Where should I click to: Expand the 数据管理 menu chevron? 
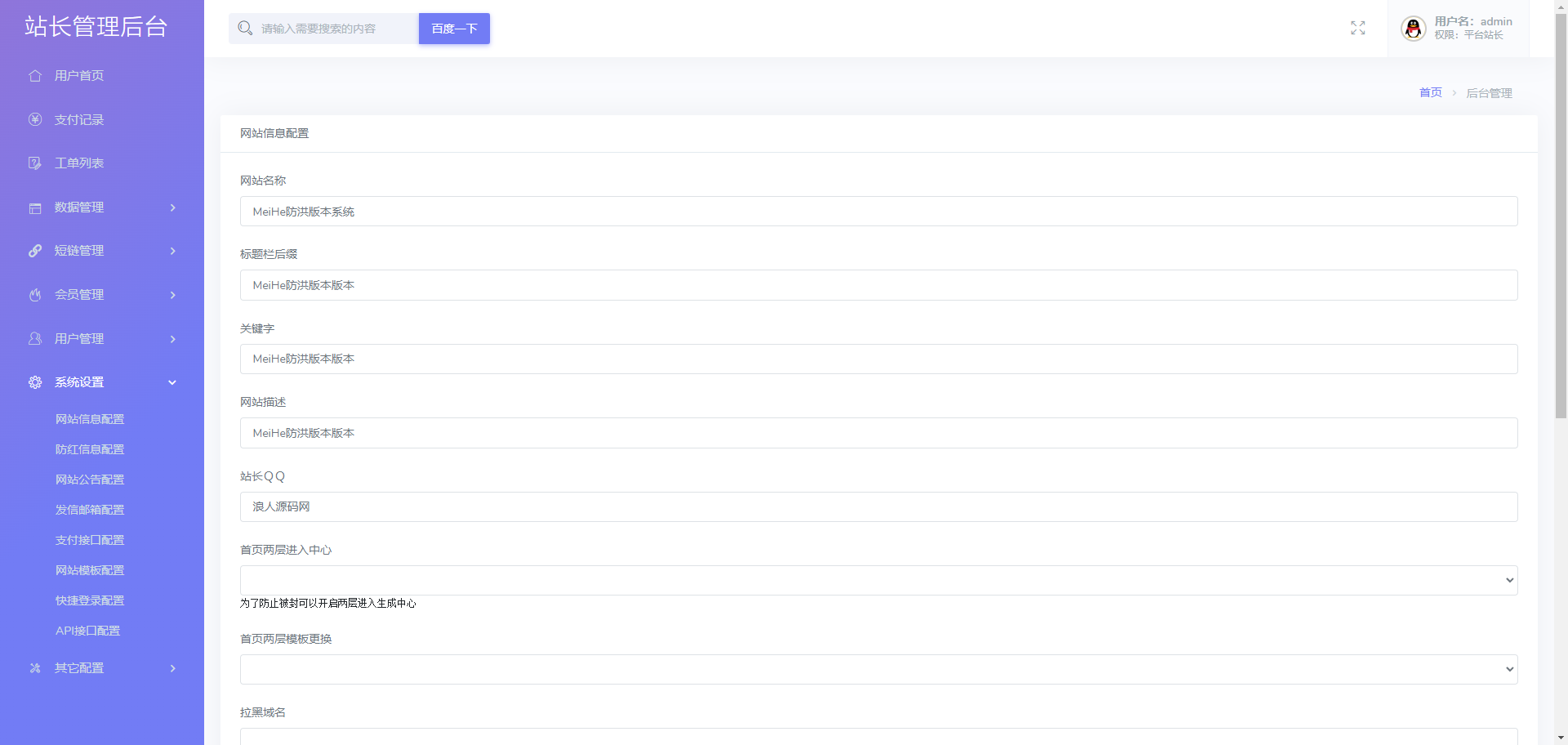point(172,207)
